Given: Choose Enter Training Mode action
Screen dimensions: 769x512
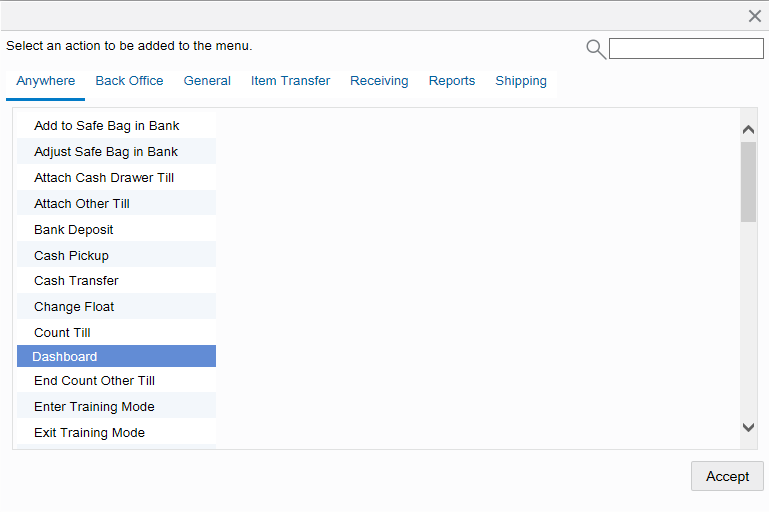Looking at the screenshot, I should pos(116,407).
